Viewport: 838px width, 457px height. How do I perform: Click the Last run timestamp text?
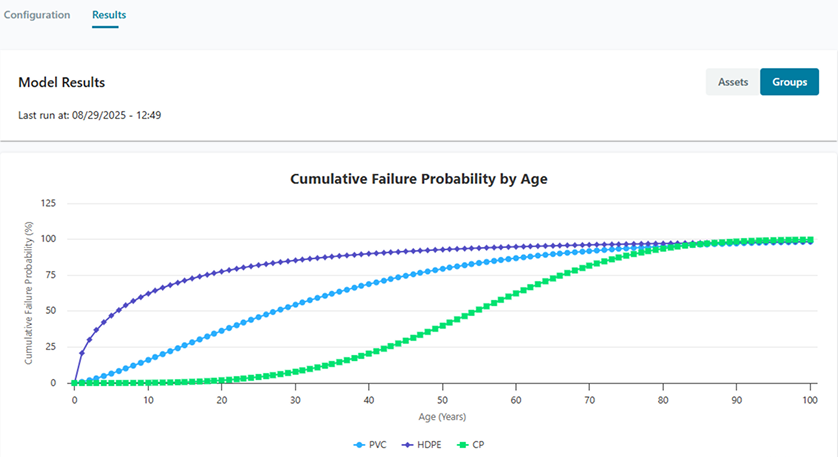(x=90, y=115)
